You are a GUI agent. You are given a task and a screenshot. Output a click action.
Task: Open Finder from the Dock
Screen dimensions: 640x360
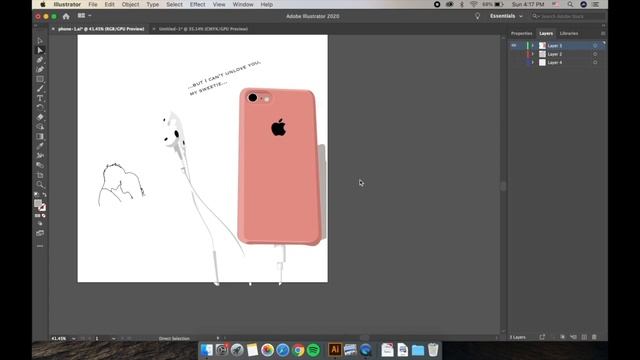207,350
